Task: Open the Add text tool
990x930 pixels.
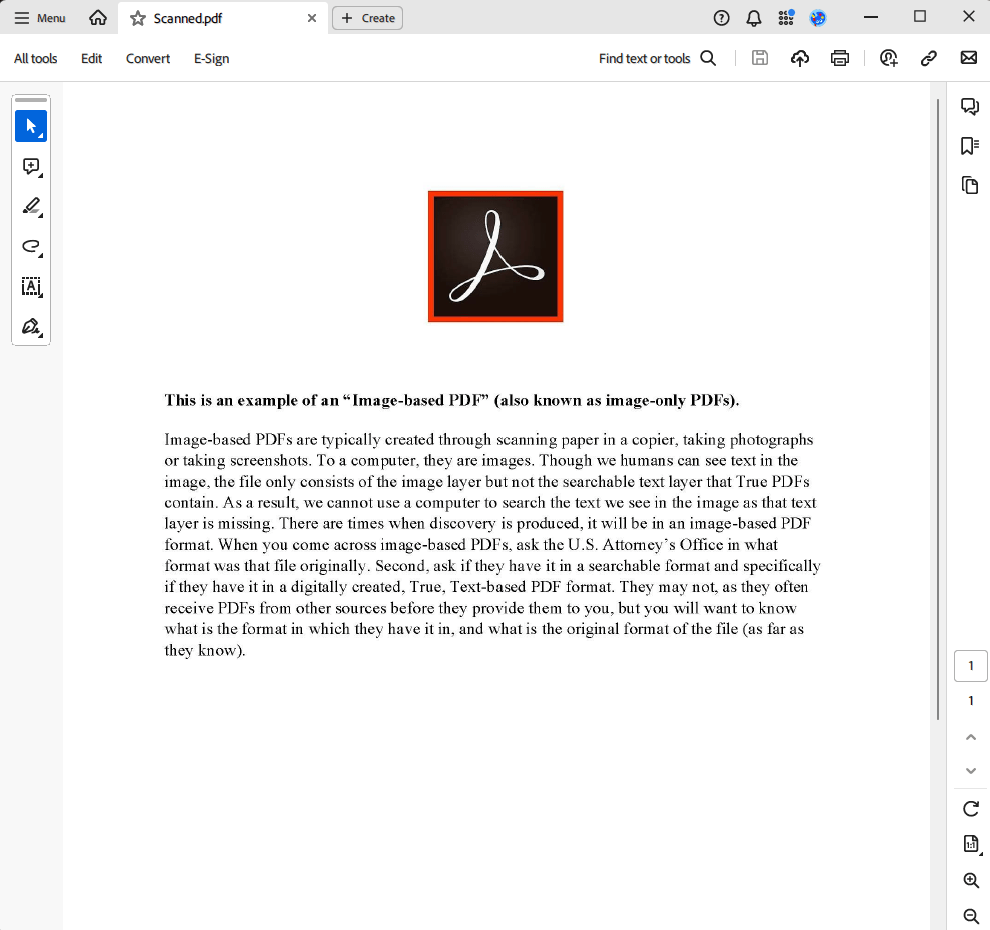Action: 31,287
